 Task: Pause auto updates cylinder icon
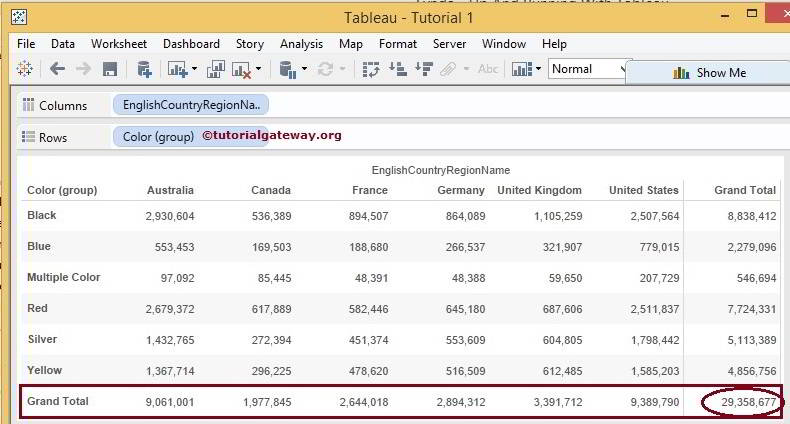[x=288, y=69]
